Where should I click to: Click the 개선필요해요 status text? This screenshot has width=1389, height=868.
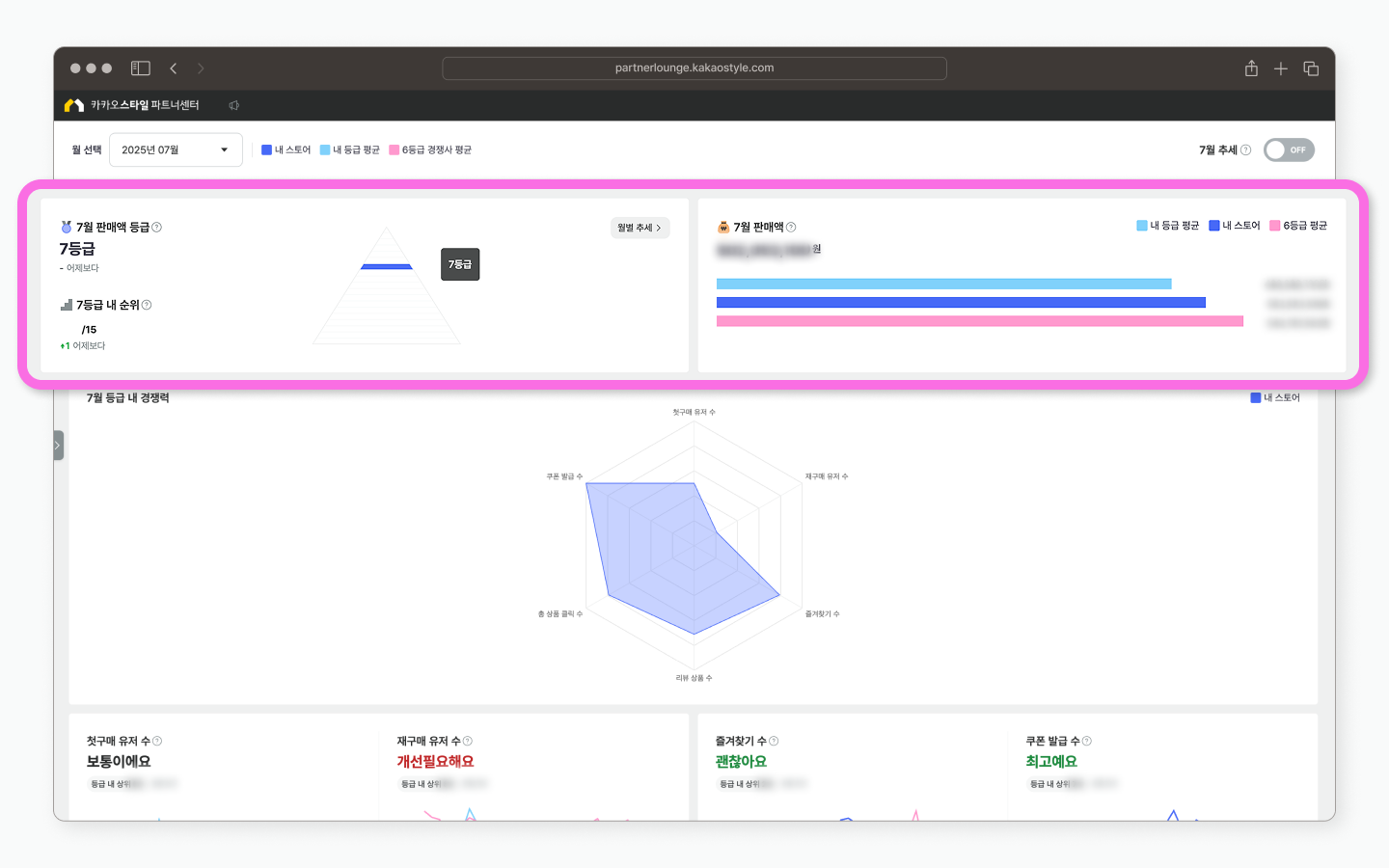(435, 761)
